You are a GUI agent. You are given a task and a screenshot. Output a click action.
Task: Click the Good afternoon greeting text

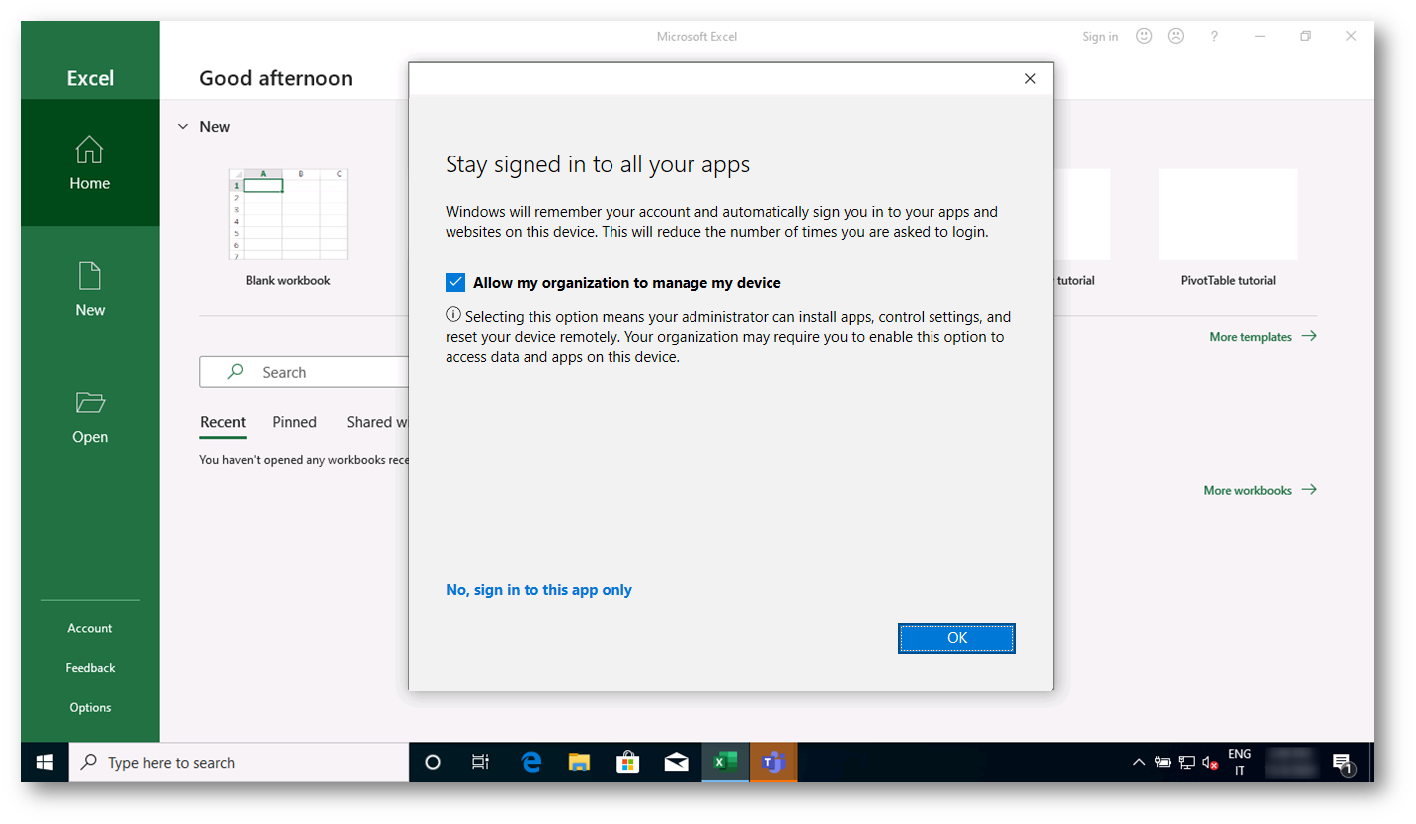[276, 78]
